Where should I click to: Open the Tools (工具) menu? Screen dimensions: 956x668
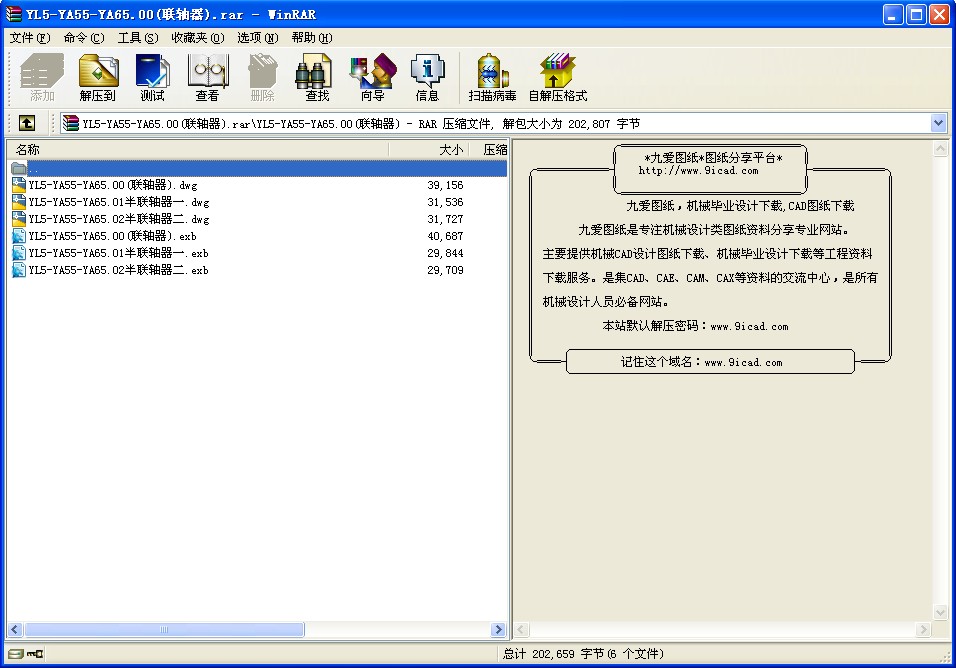point(138,38)
